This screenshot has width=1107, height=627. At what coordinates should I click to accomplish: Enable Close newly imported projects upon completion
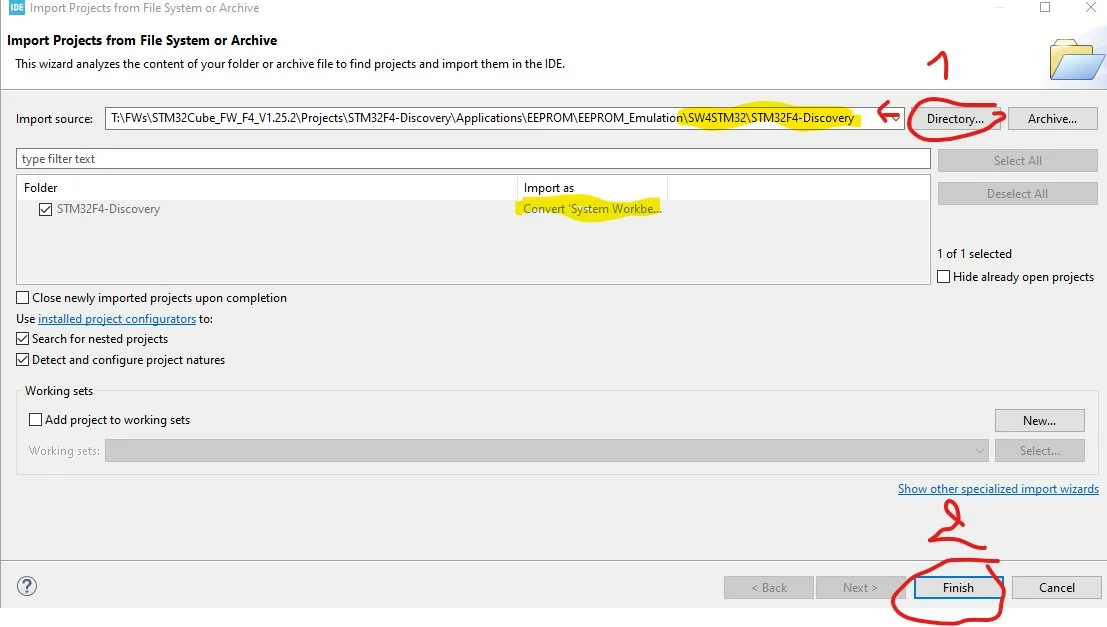click(23, 298)
